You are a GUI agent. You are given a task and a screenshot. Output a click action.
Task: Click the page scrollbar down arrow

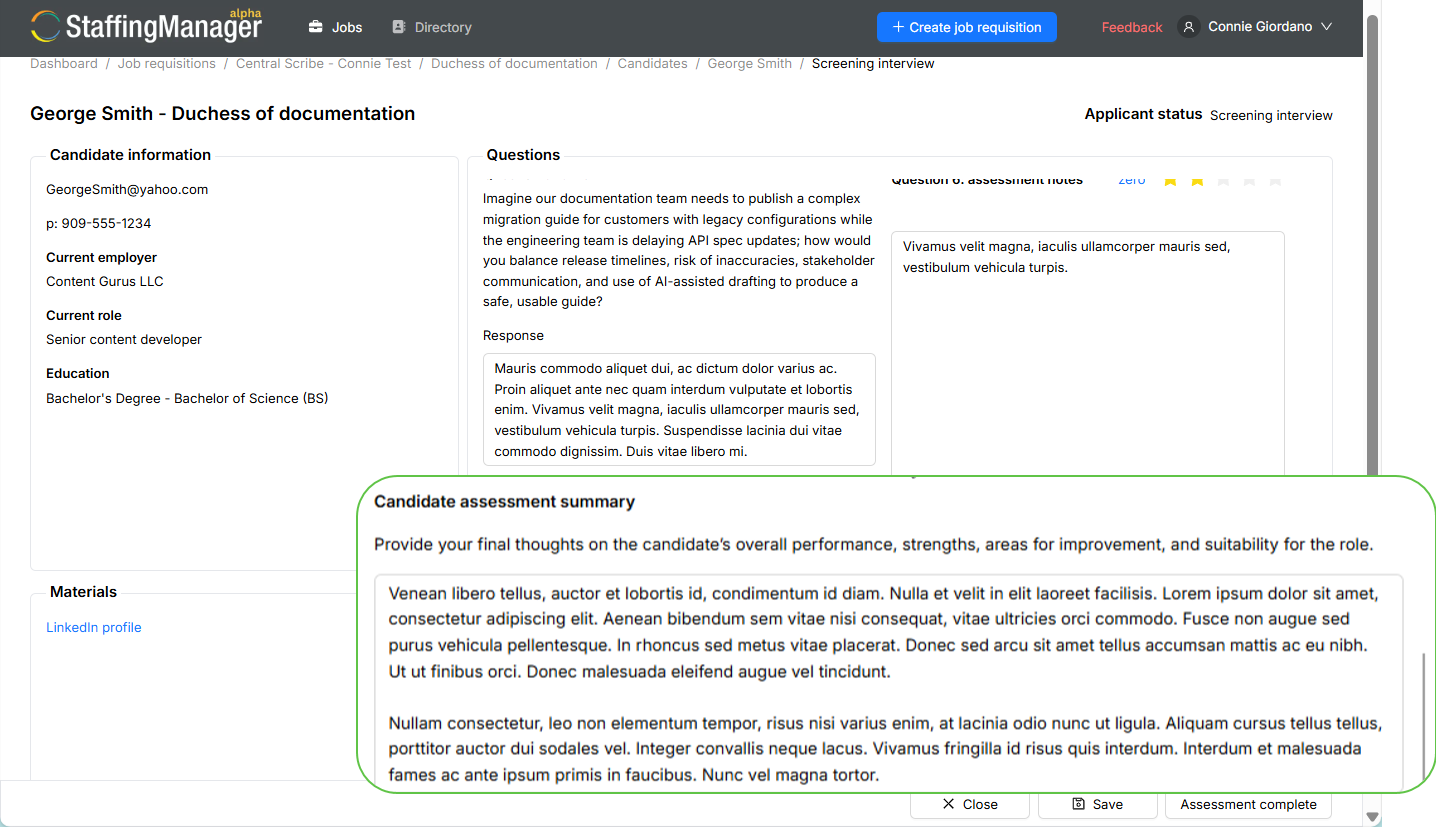pyautogui.click(x=1373, y=817)
